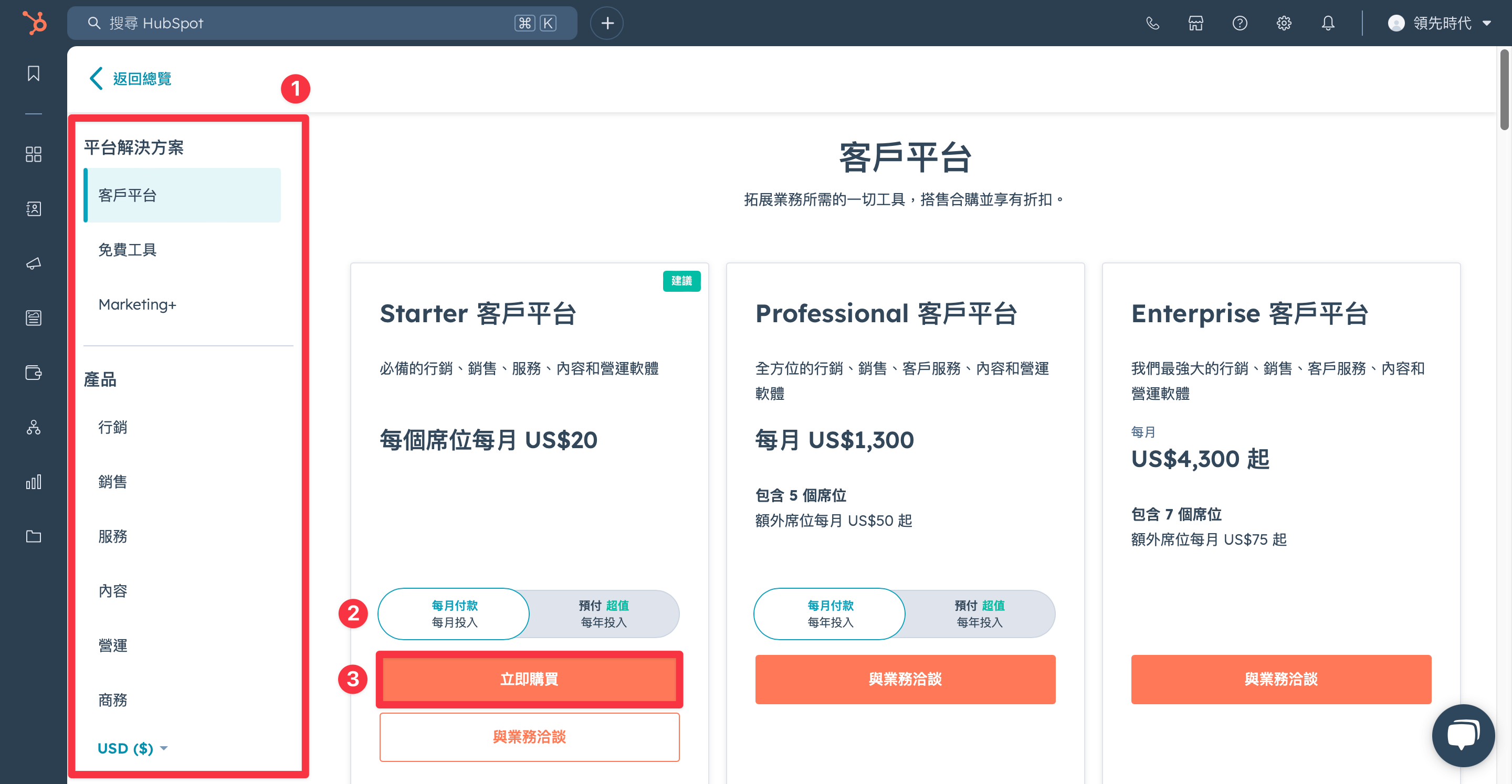Click the 搜尋 HubSpot search field
Image resolution: width=1512 pixels, height=784 pixels.
pos(322,23)
